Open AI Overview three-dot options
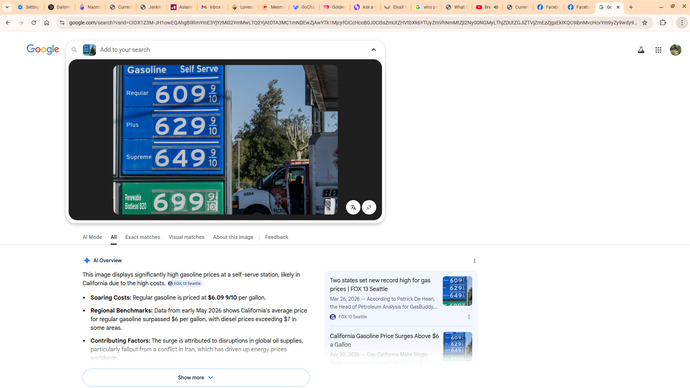This screenshot has height=388, width=690. pos(474,261)
